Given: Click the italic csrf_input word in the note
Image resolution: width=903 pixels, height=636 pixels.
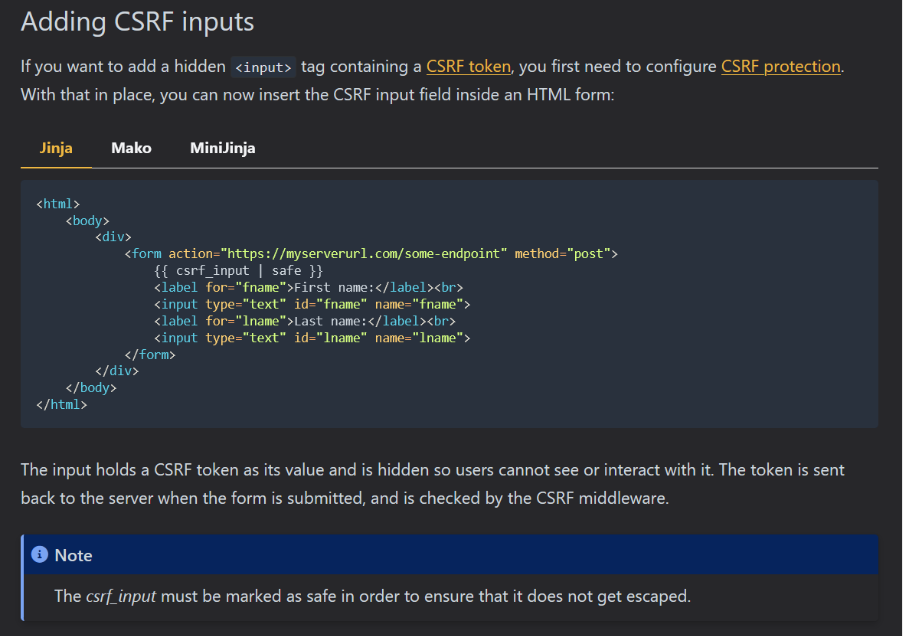Looking at the screenshot, I should [121, 596].
